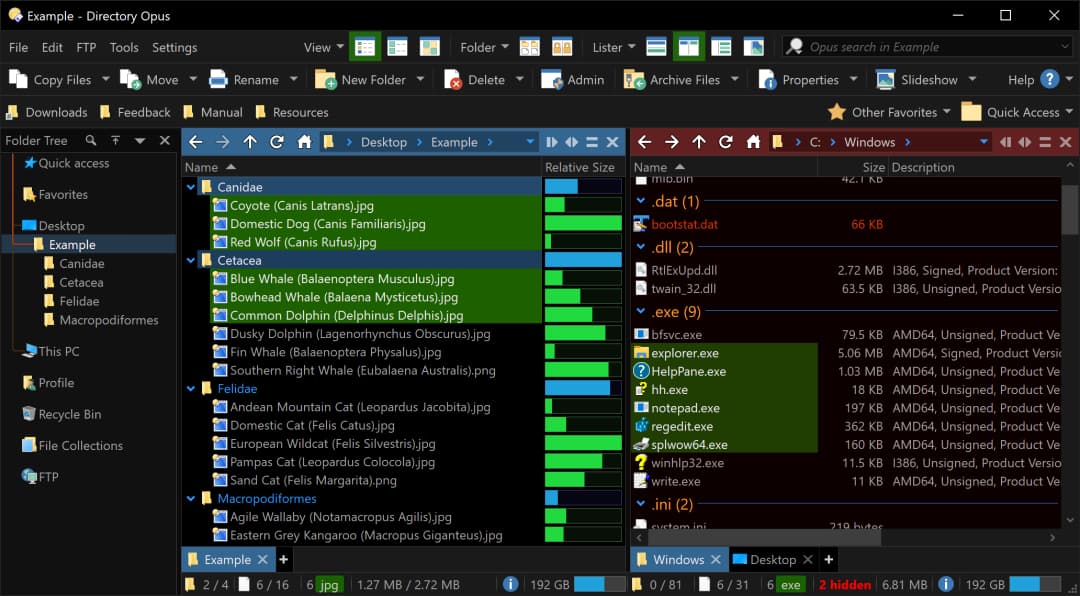Click the Admin mode toolbar icon
1080x596 pixels.
pos(572,80)
